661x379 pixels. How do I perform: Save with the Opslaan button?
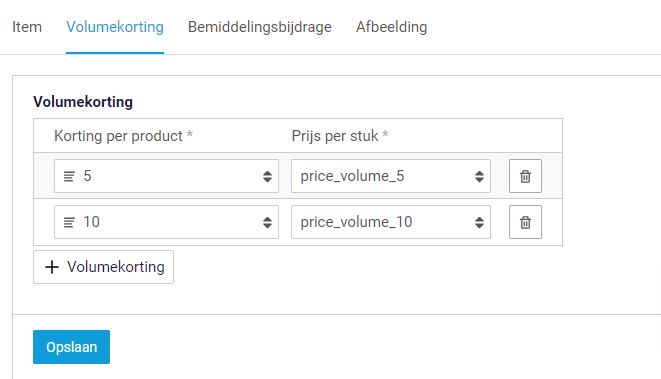(72, 347)
